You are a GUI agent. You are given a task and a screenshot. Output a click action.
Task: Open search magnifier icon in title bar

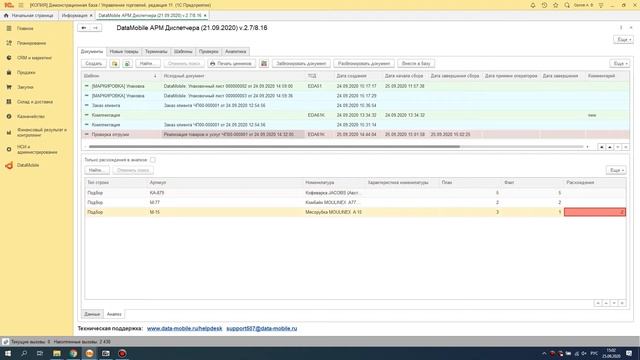(567, 5)
